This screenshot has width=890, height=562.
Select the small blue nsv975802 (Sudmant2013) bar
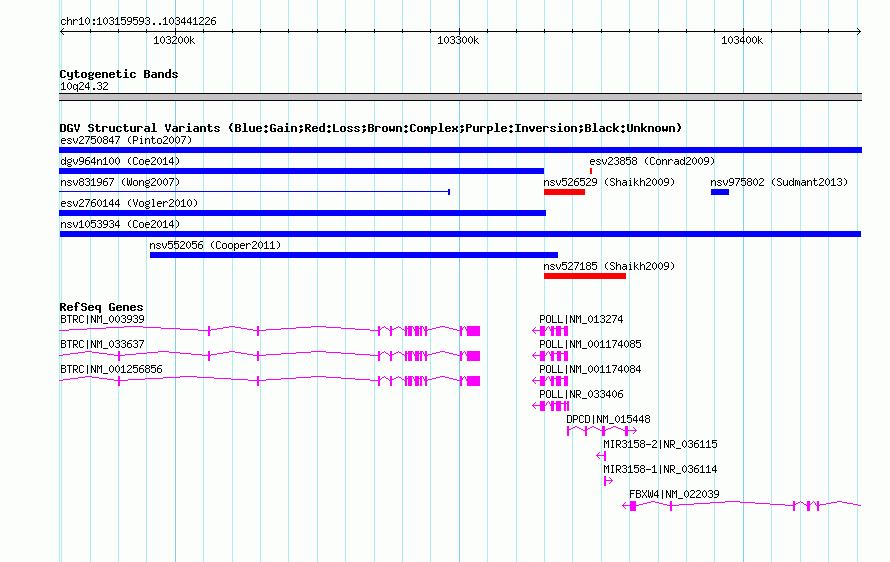[x=720, y=192]
